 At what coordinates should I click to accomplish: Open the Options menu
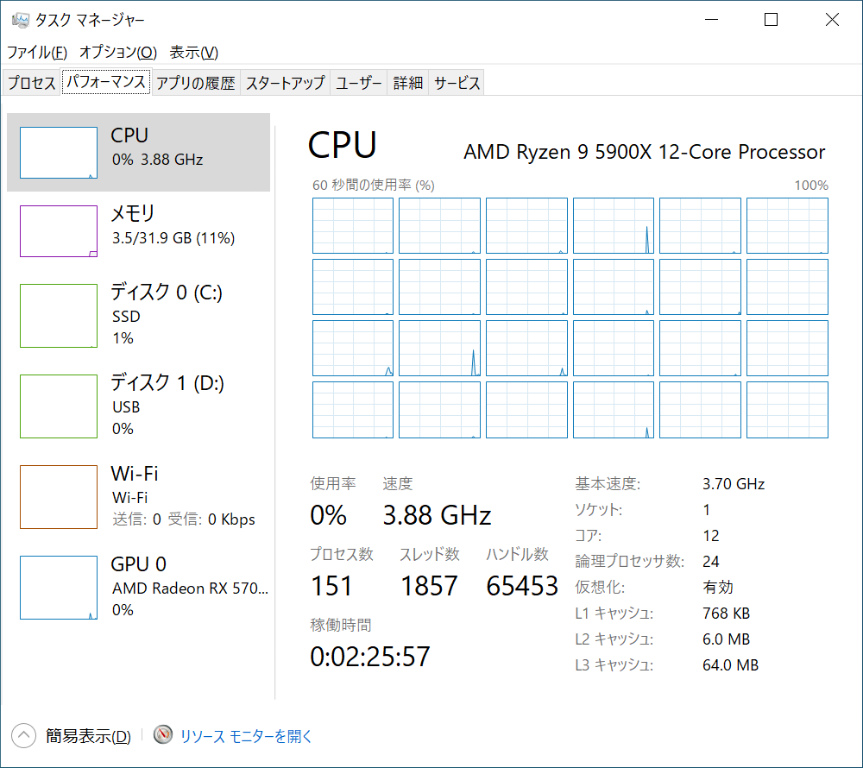pos(117,52)
